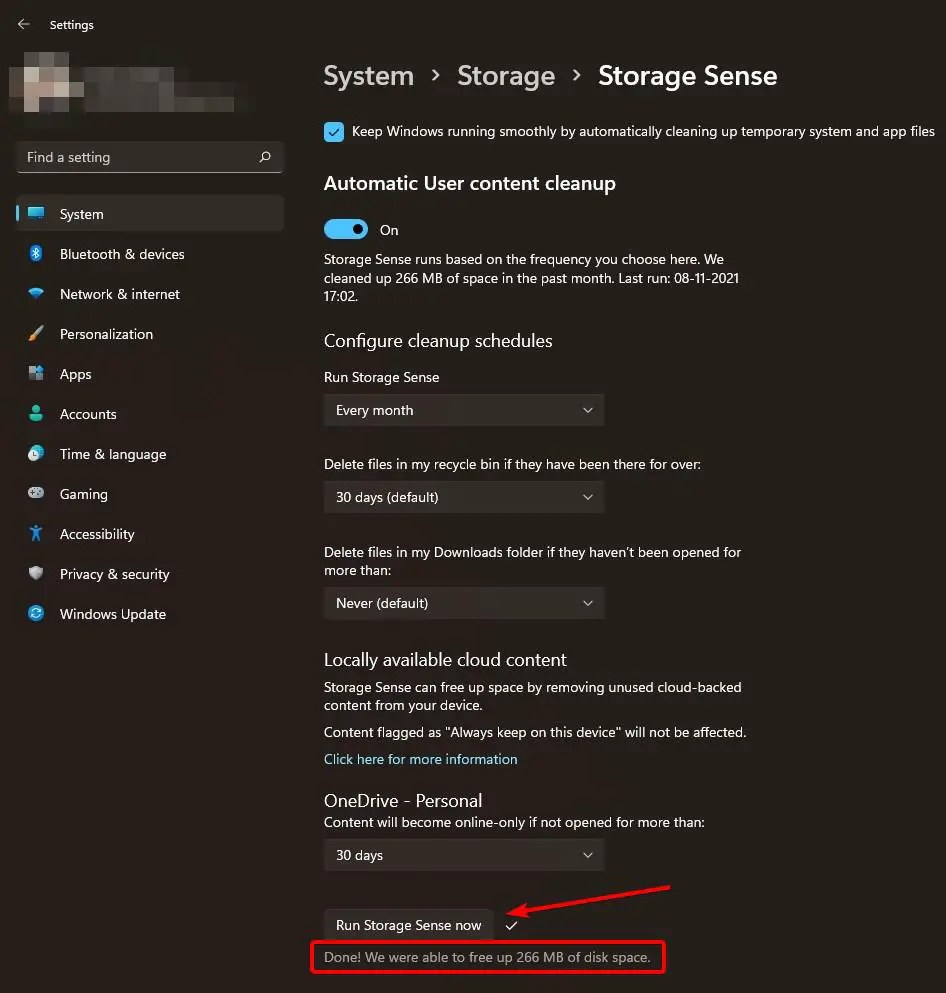Open the Apps icon in sidebar
Screen dimensions: 946x993
[x=36, y=373]
